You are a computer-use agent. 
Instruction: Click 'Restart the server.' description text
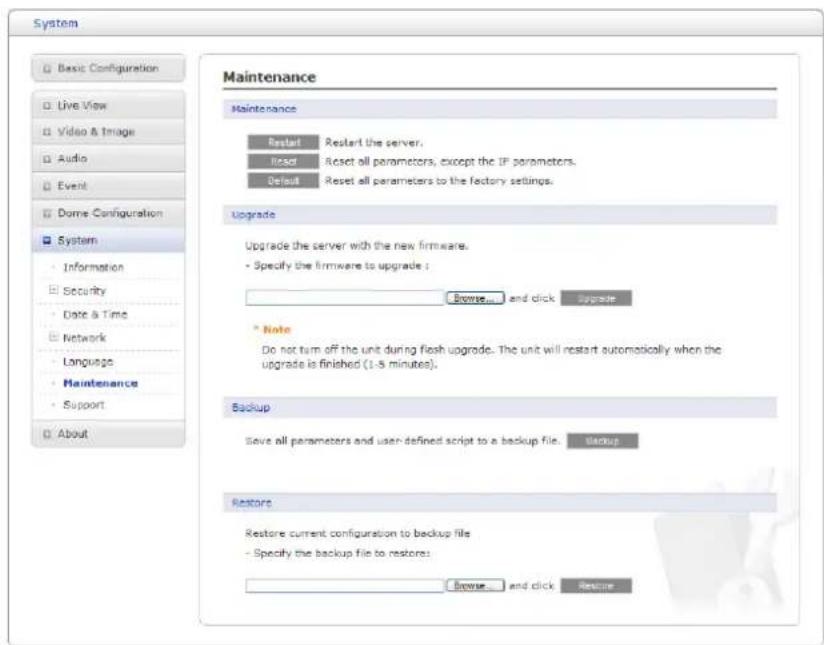point(374,142)
